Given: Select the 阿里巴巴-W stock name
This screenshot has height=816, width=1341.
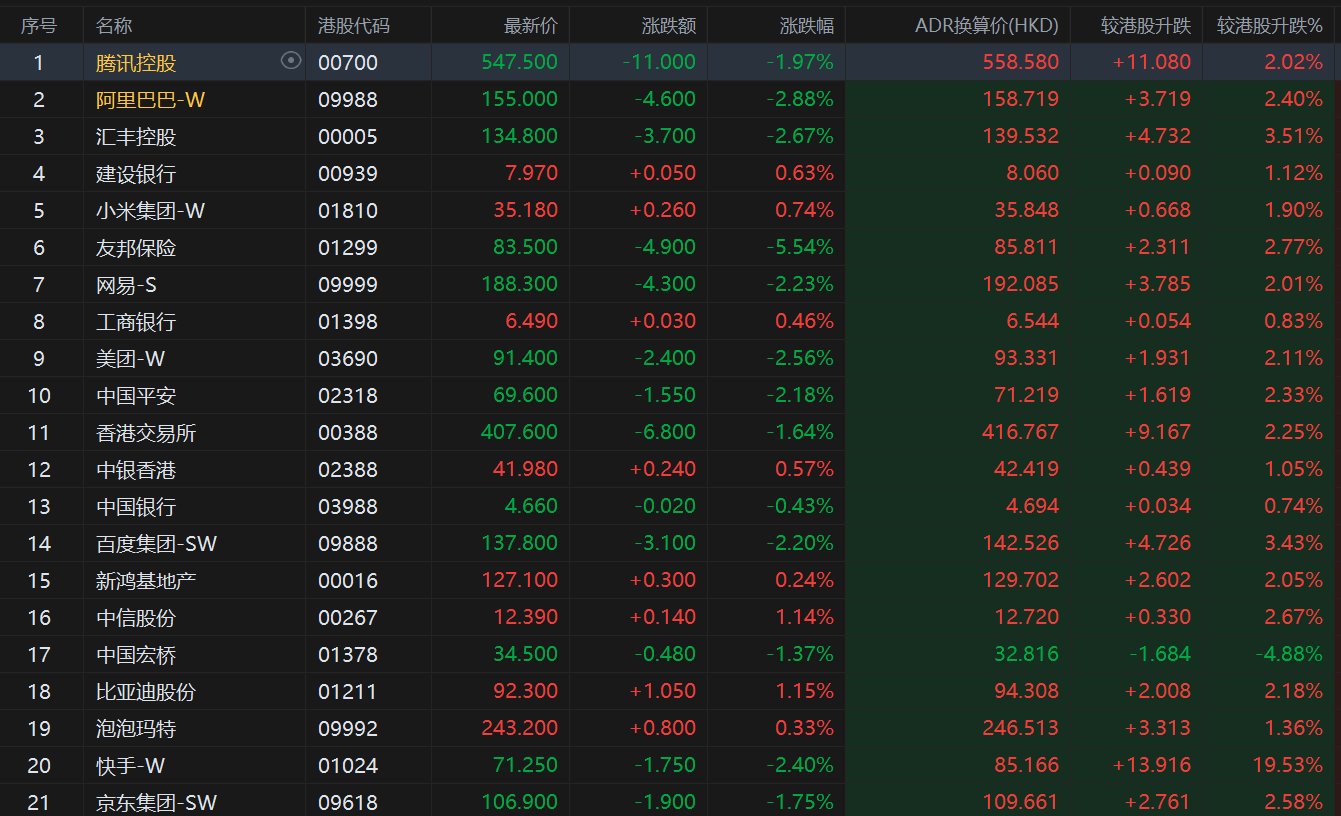Looking at the screenshot, I should pos(151,100).
